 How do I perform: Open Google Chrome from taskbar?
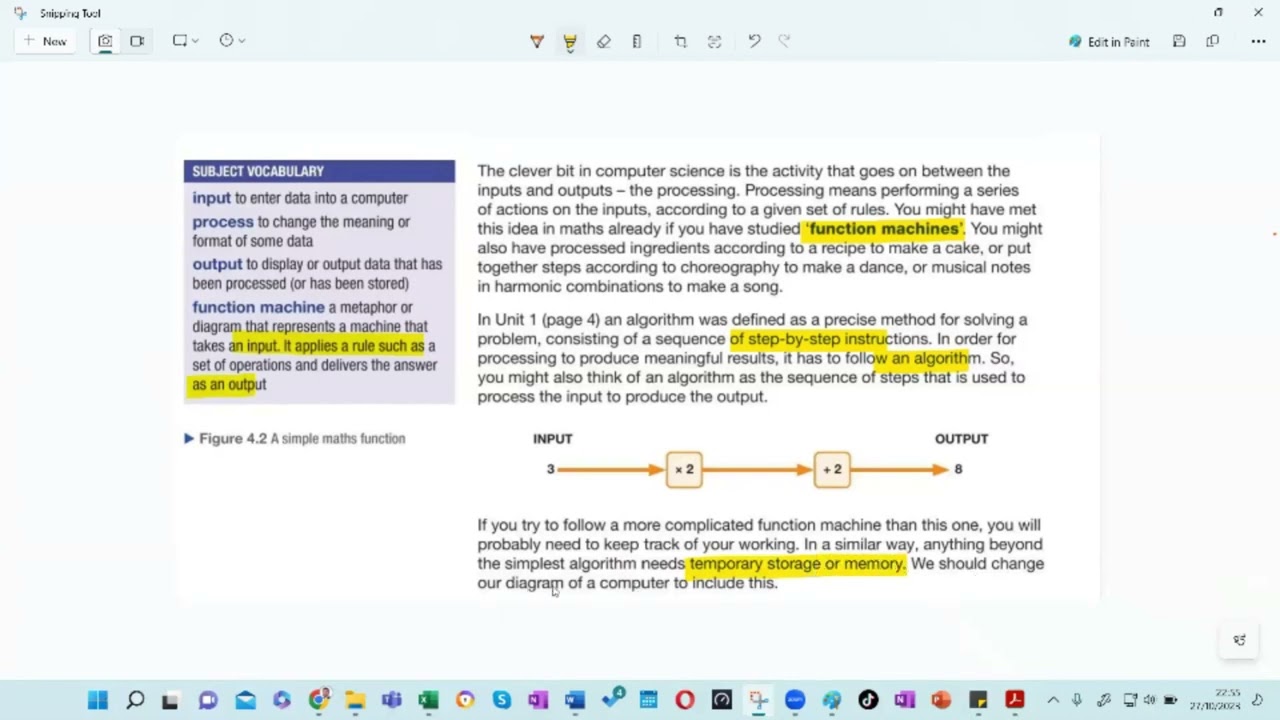tap(318, 700)
